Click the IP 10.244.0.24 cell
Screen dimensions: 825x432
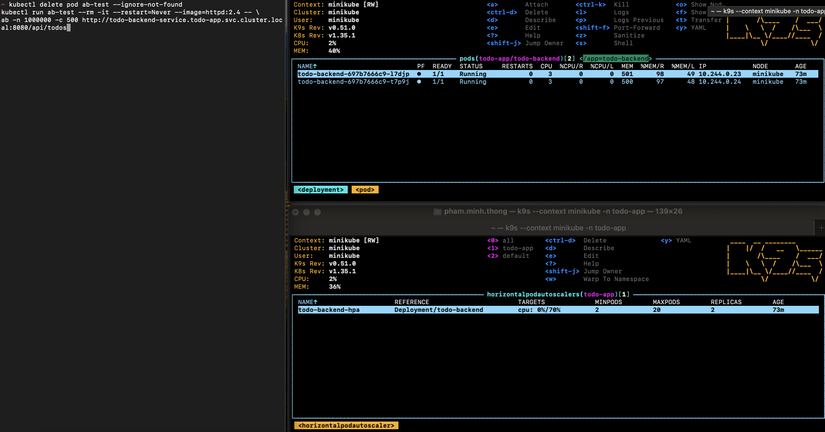tap(719, 82)
